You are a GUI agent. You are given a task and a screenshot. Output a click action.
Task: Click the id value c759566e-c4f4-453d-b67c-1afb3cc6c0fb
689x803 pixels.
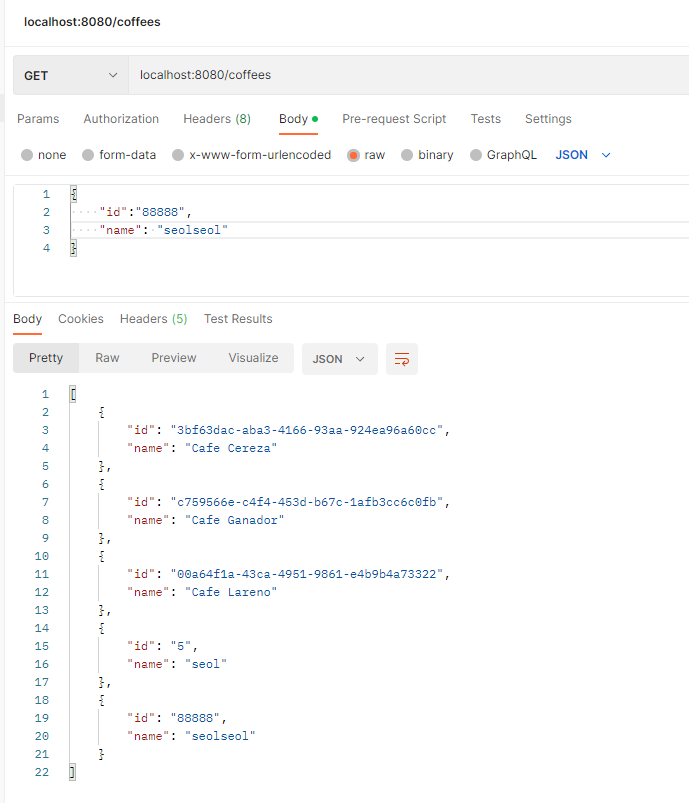306,502
